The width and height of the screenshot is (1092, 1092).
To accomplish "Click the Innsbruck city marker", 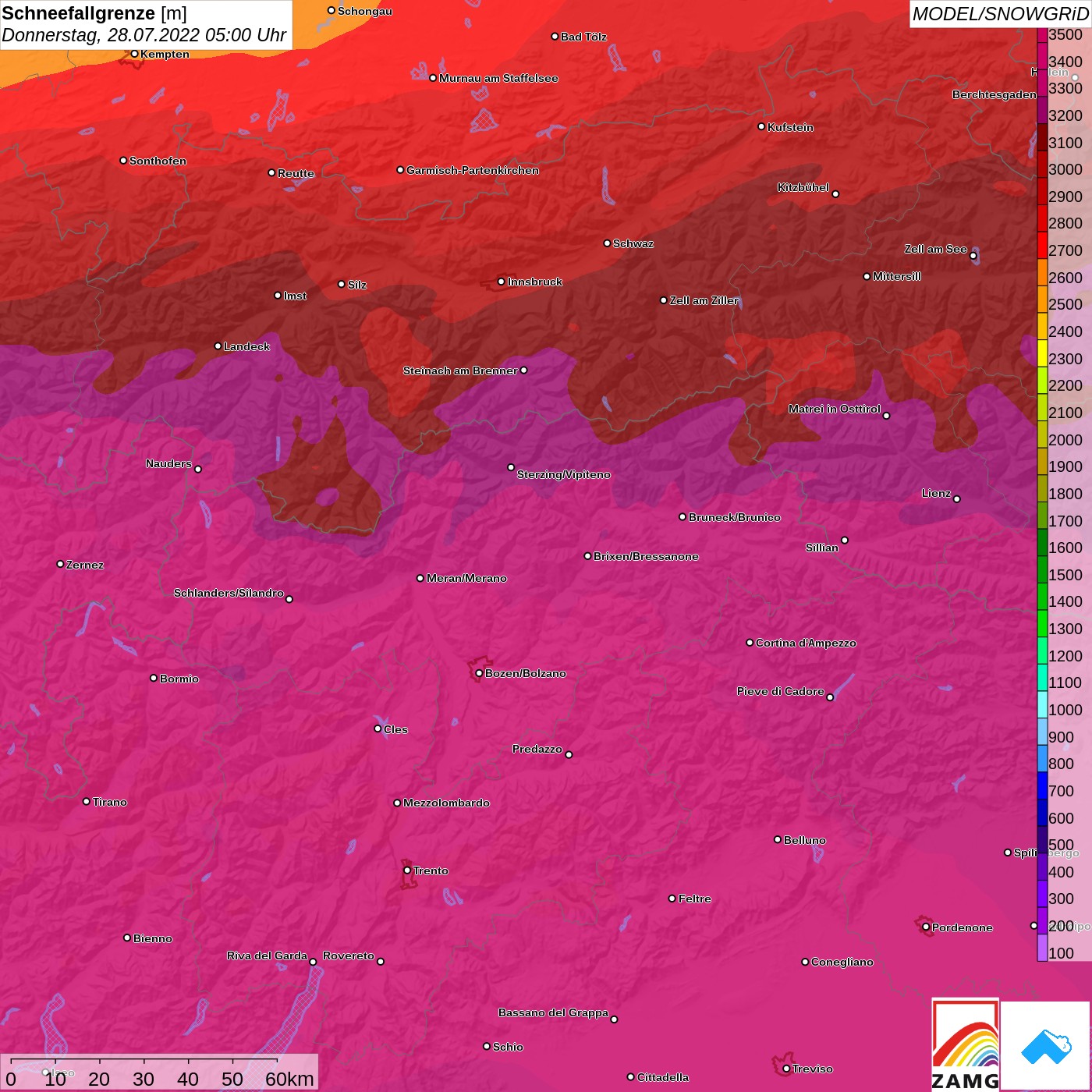I will [501, 282].
